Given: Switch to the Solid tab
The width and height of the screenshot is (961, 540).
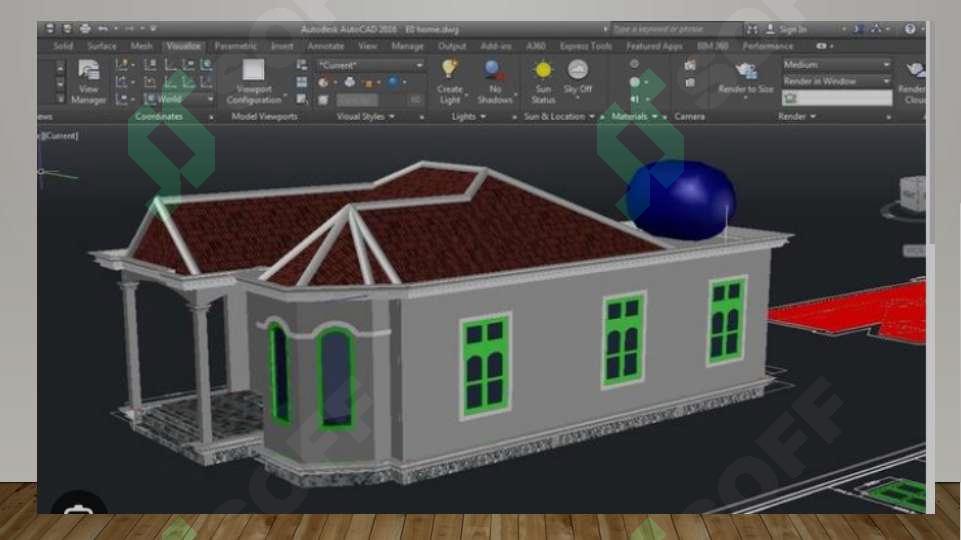Looking at the screenshot, I should point(63,46).
